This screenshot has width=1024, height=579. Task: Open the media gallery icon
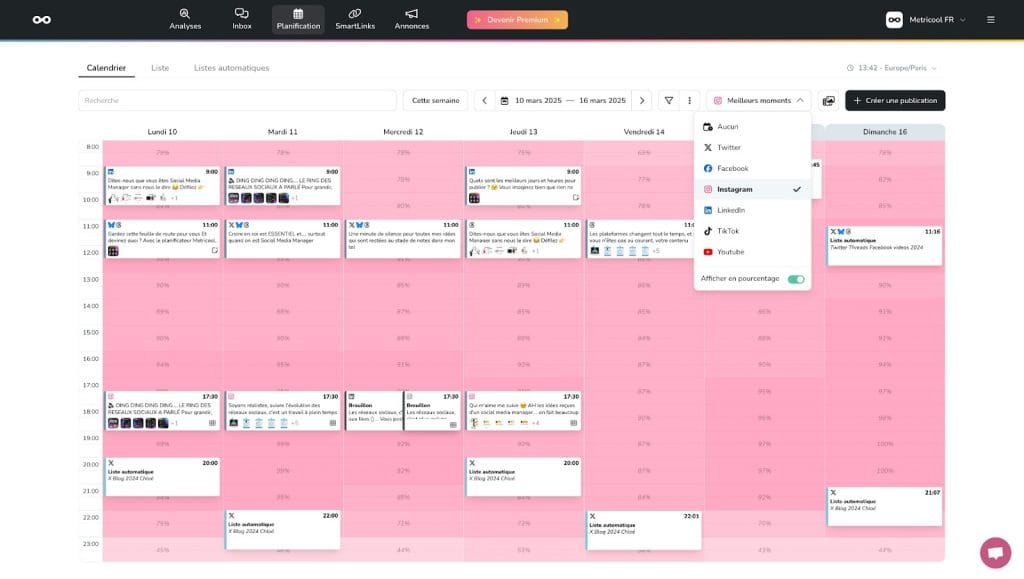(x=828, y=101)
